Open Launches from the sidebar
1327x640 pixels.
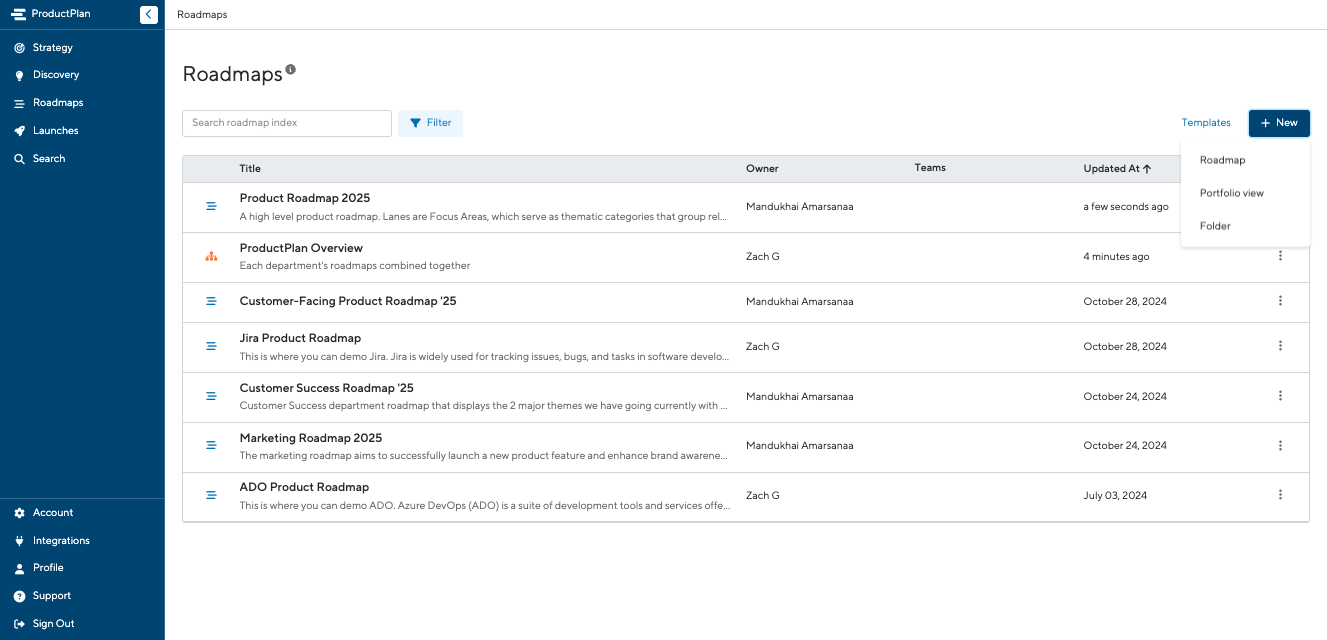coord(55,131)
